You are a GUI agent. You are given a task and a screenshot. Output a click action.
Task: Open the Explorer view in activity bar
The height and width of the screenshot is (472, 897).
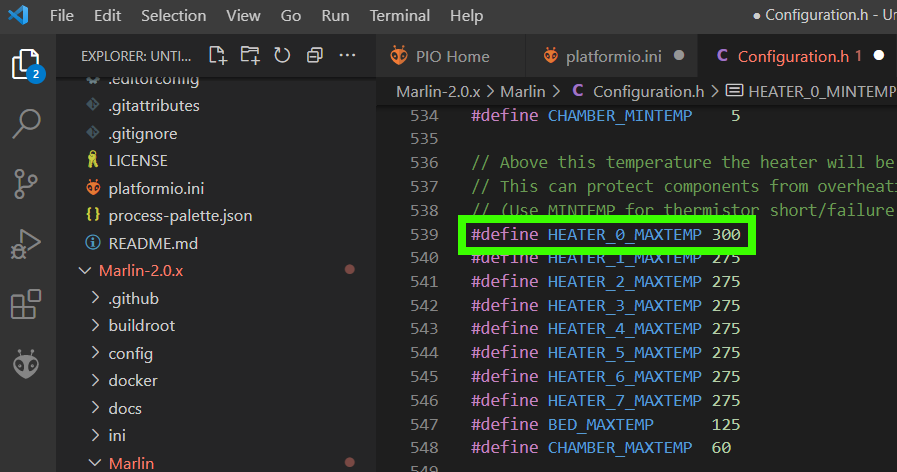pos(26,63)
